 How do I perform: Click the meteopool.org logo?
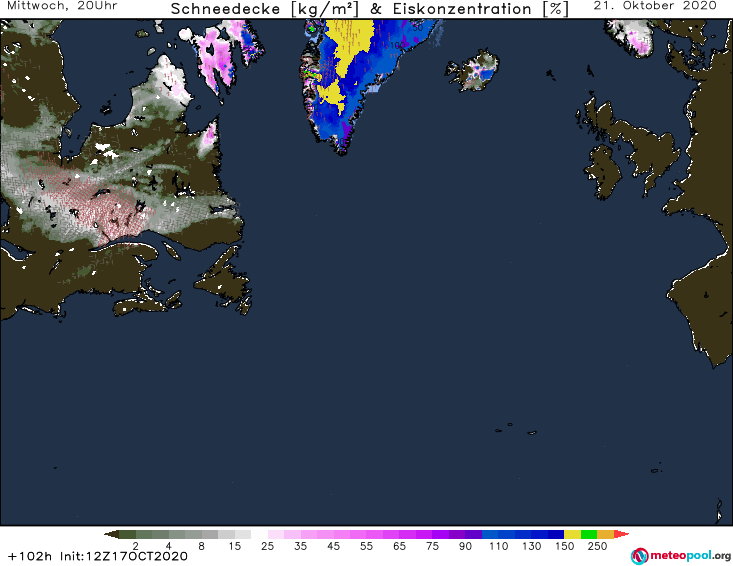681,556
